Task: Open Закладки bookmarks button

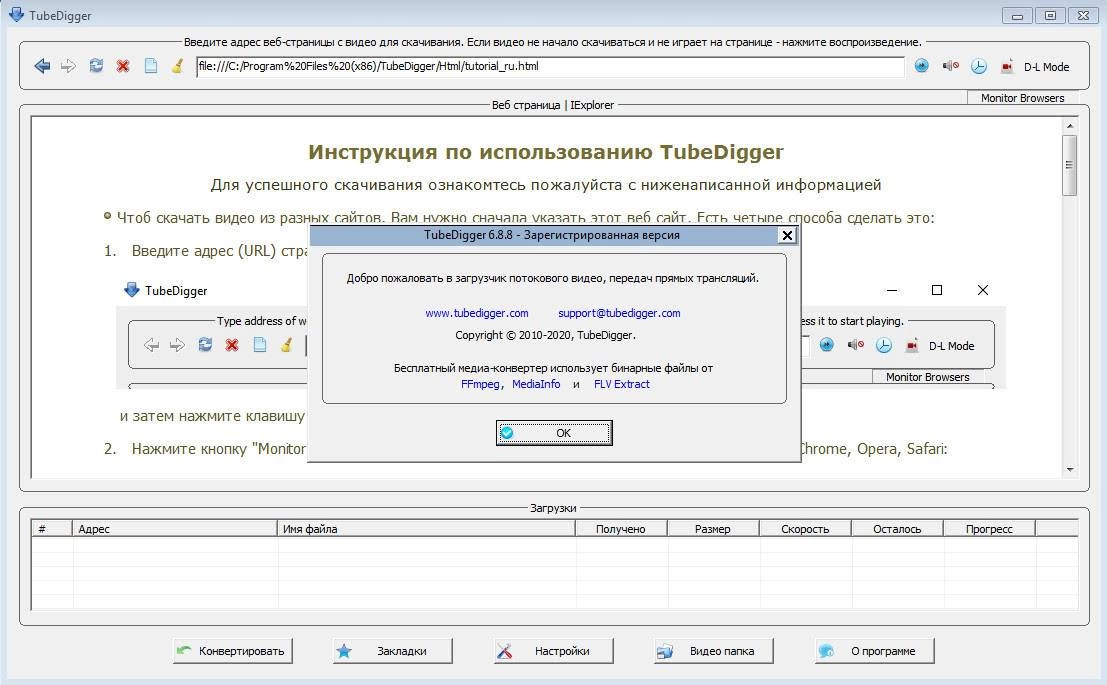Action: pyautogui.click(x=393, y=651)
